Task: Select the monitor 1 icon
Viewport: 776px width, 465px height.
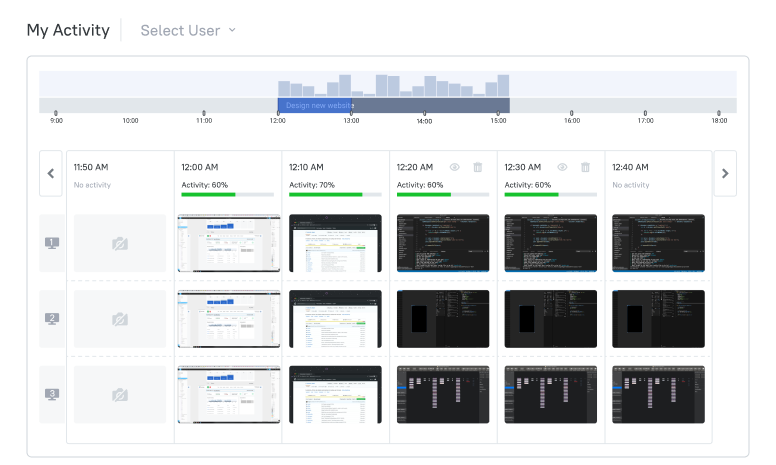Action: click(52, 243)
